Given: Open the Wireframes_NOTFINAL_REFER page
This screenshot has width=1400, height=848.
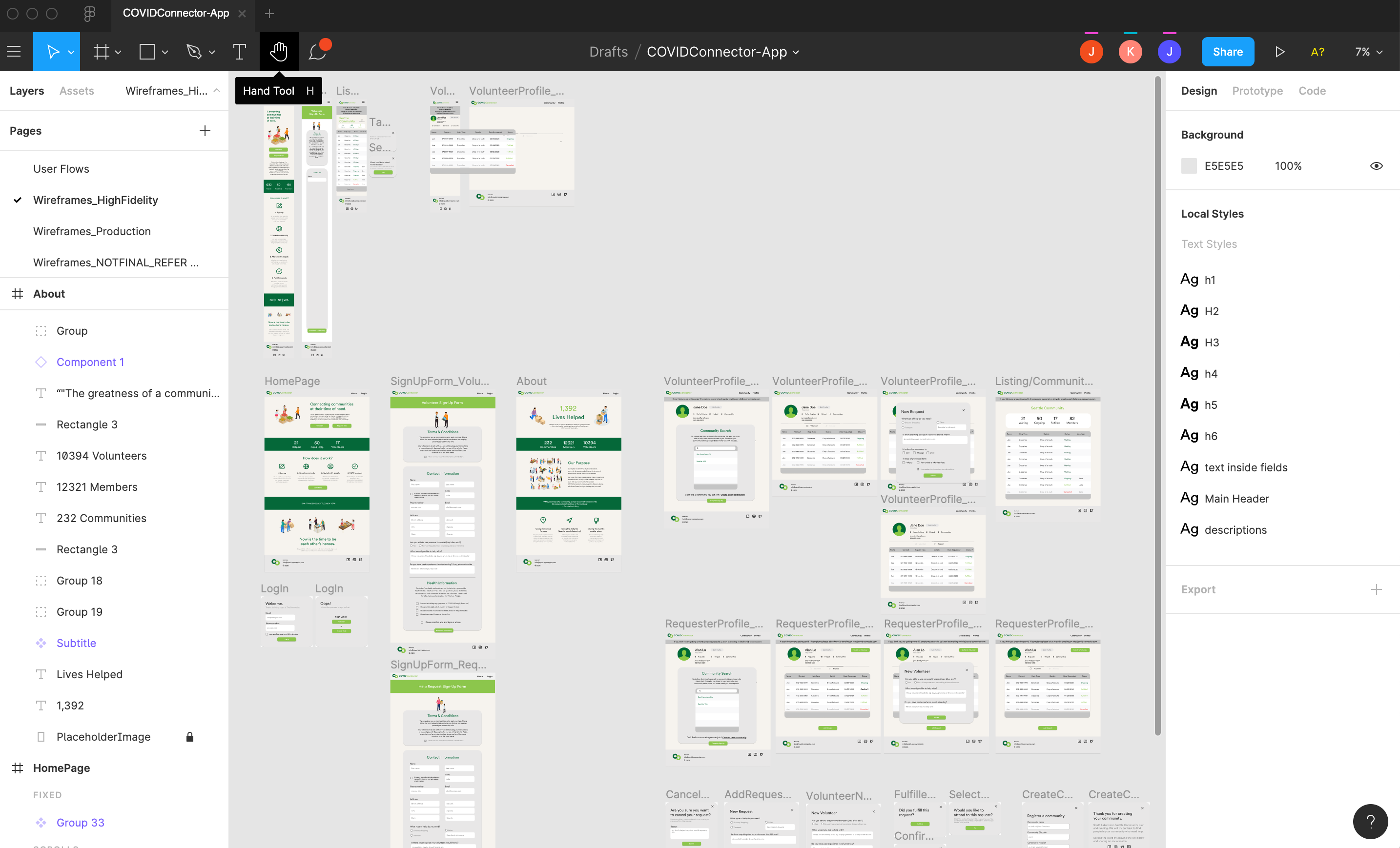Looking at the screenshot, I should pos(115,262).
